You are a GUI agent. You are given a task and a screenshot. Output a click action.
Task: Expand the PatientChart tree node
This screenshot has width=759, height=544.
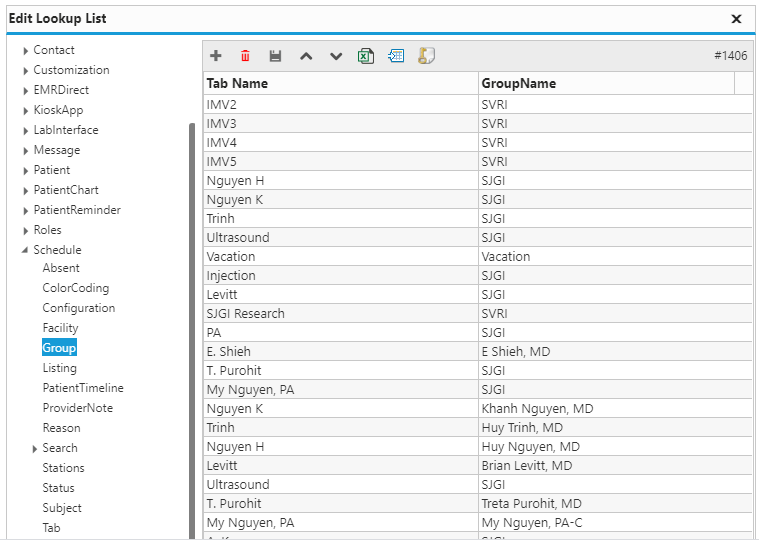point(26,191)
